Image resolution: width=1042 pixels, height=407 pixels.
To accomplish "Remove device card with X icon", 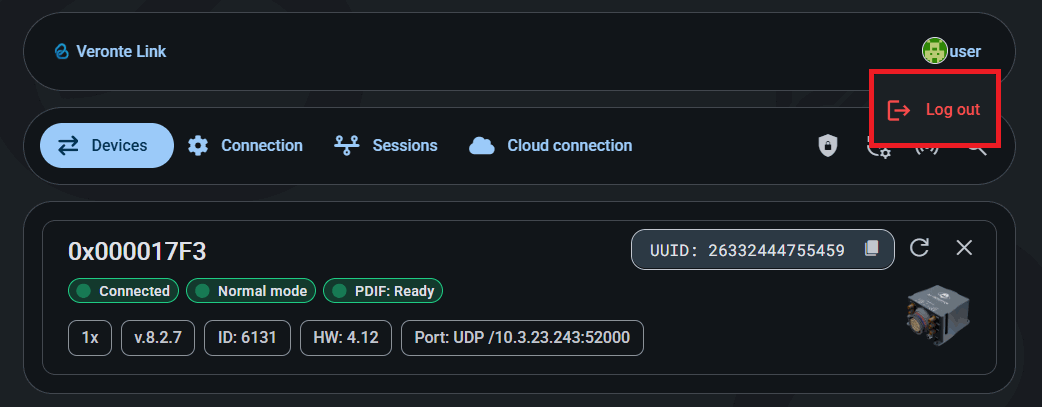I will click(964, 248).
